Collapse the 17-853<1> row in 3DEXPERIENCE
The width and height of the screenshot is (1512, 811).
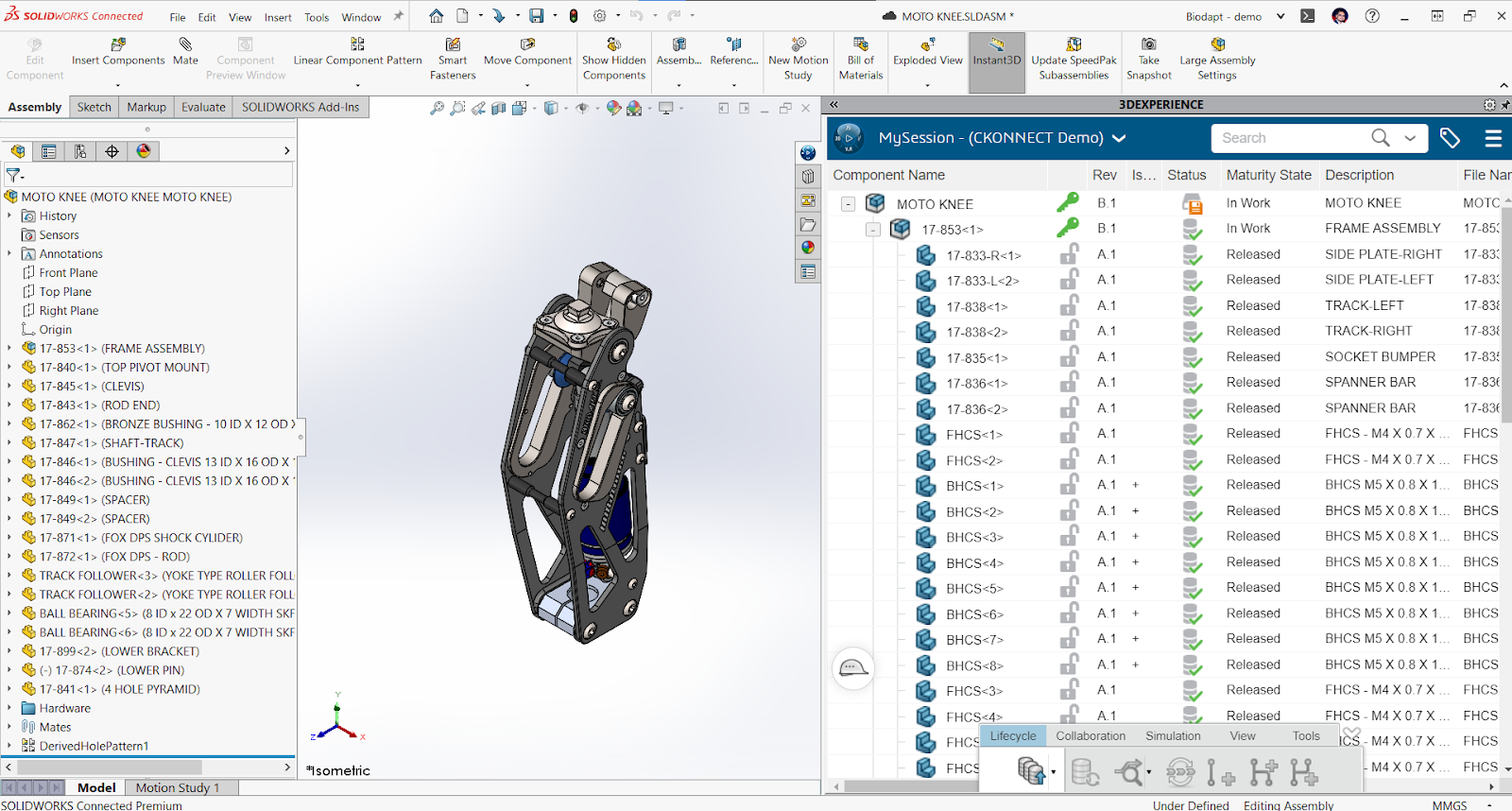click(873, 230)
